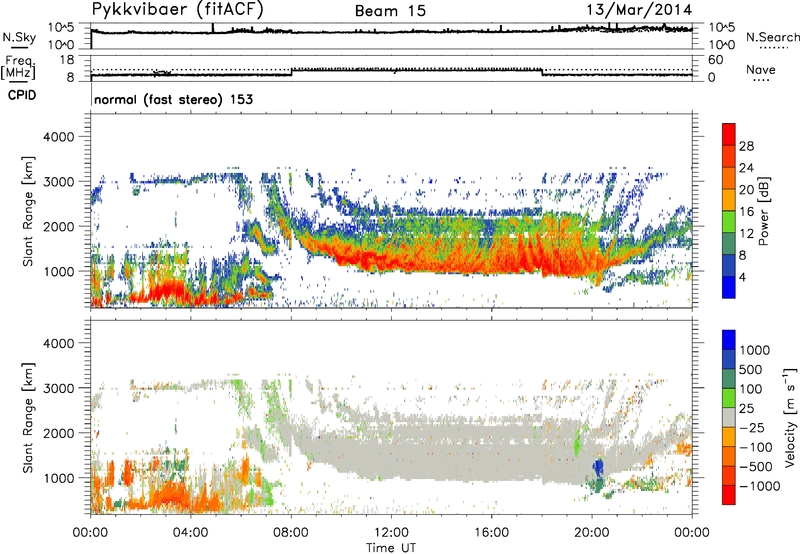Screen dimensions: 800x554
Task: Select the '12' Power colorbar value
Action: pyautogui.click(x=746, y=234)
